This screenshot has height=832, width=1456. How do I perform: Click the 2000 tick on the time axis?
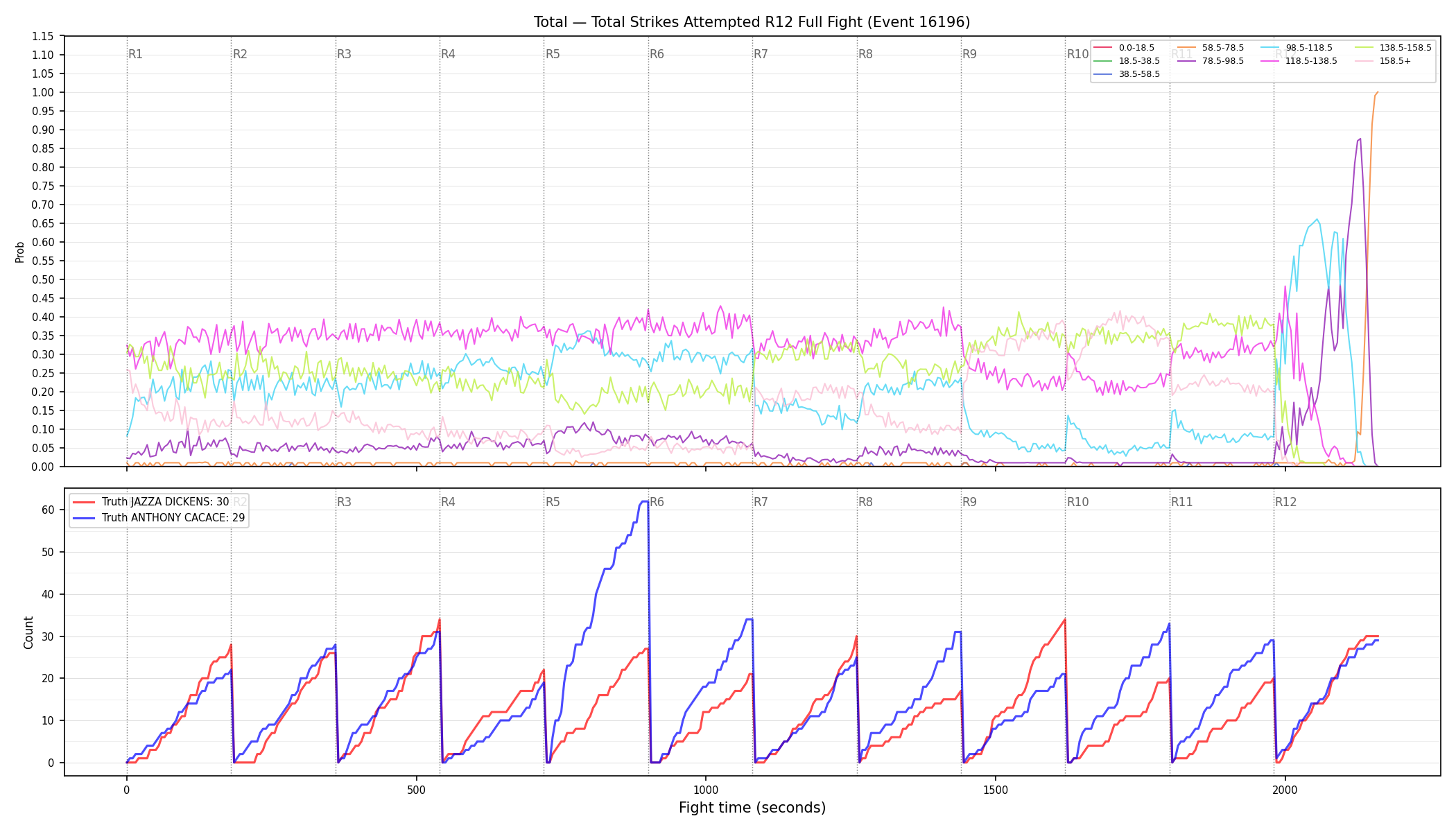pyautogui.click(x=1285, y=790)
